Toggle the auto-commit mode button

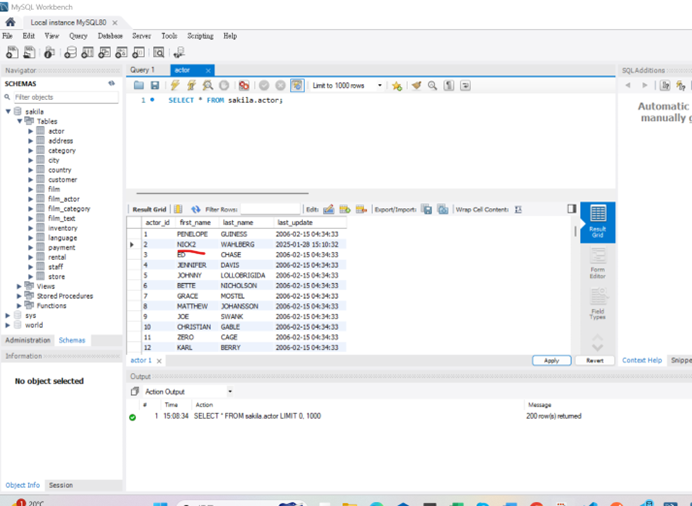point(297,85)
